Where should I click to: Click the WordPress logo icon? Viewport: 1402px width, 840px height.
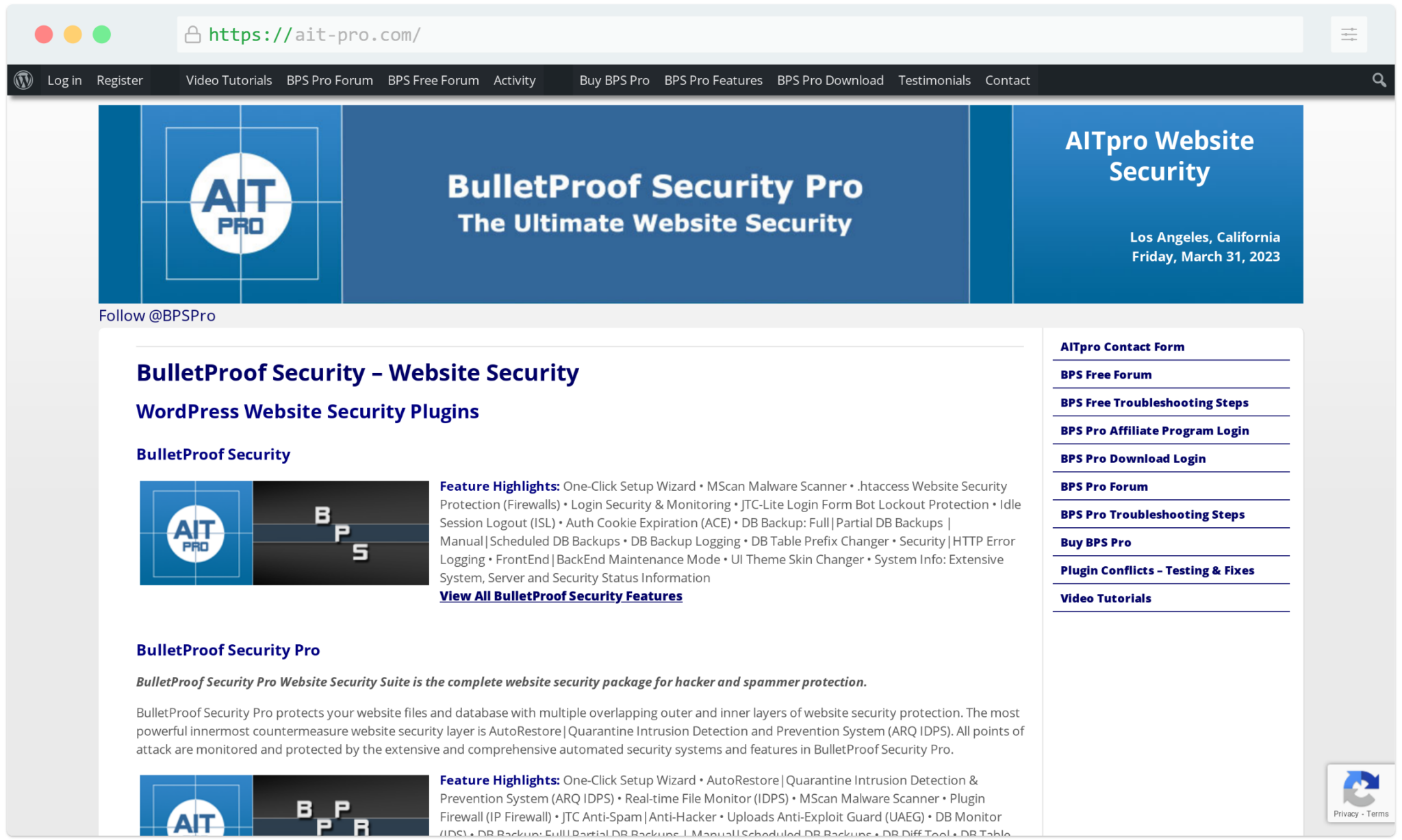pos(24,80)
